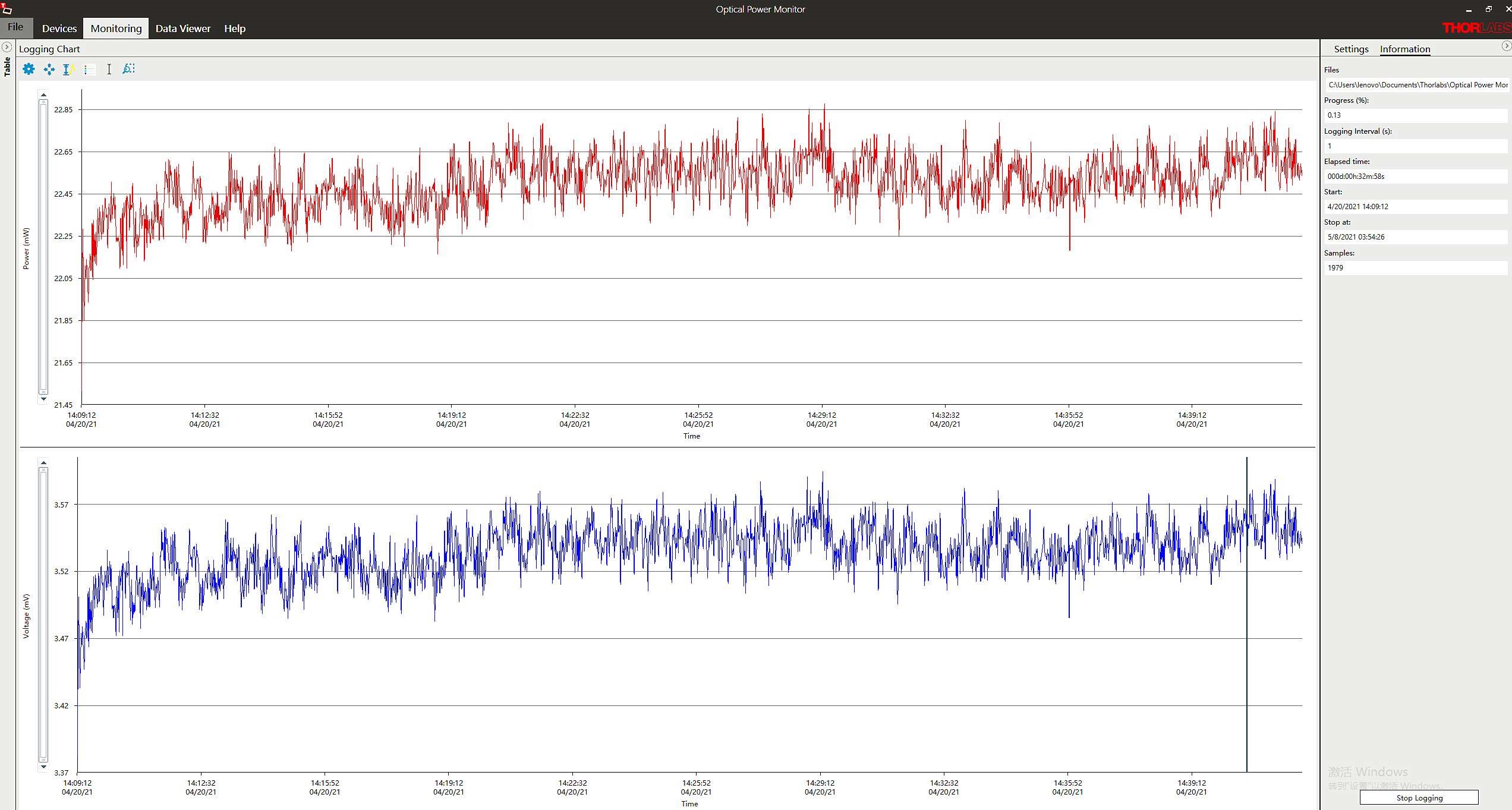The image size is (1512, 810).
Task: Open the File menu
Action: (15, 27)
